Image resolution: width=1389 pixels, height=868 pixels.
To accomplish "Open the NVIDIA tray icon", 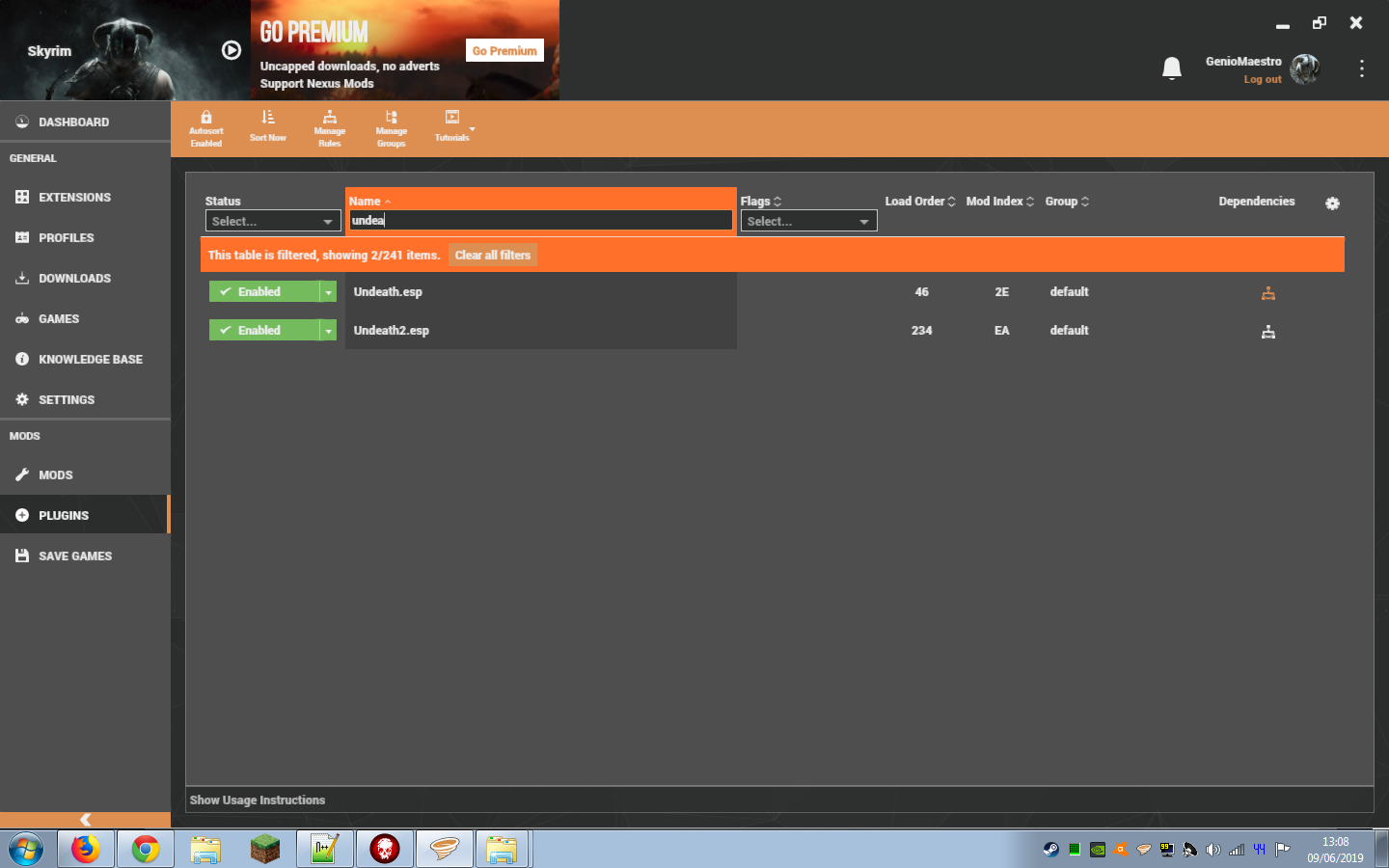I will pos(1098,850).
